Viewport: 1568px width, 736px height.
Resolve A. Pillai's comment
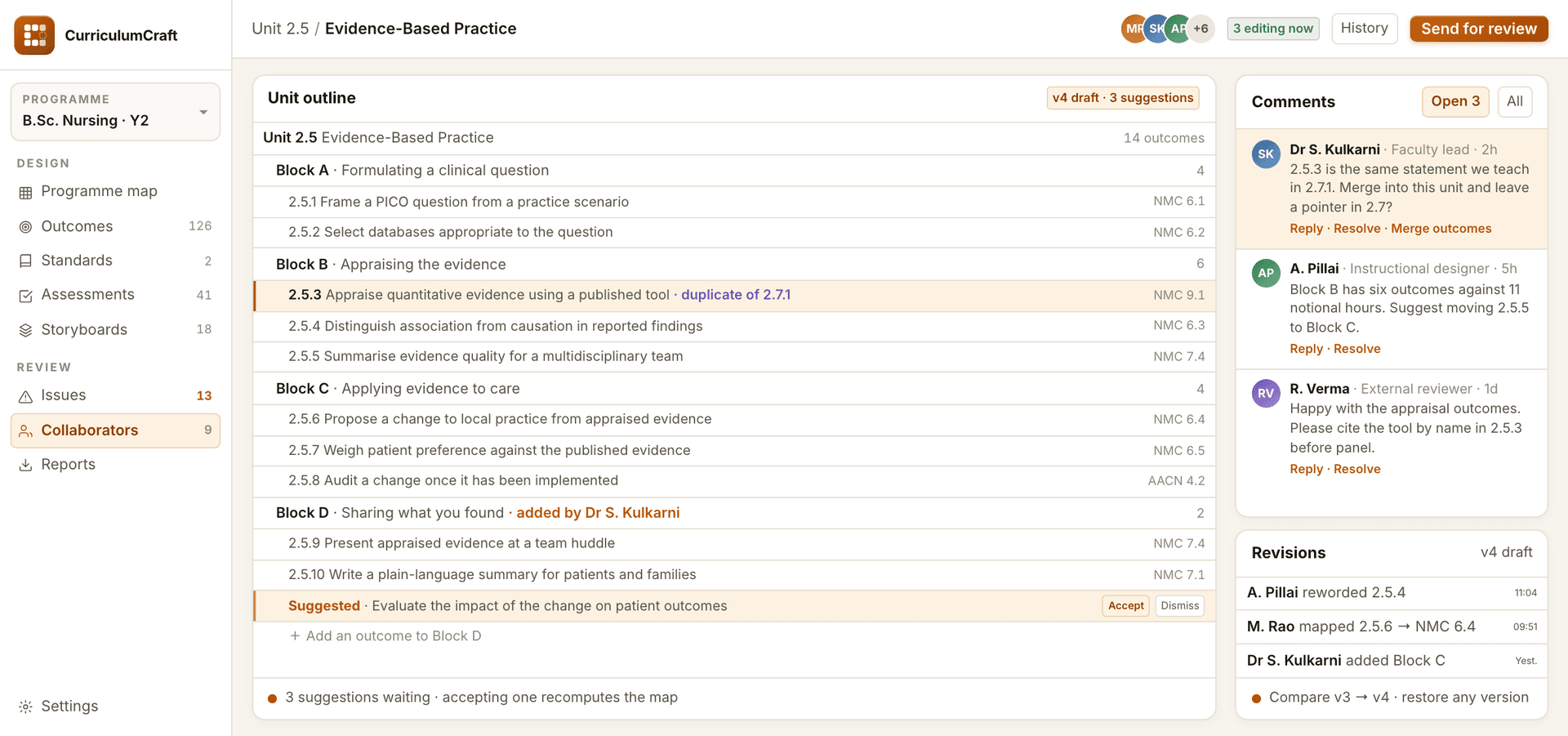point(1357,349)
